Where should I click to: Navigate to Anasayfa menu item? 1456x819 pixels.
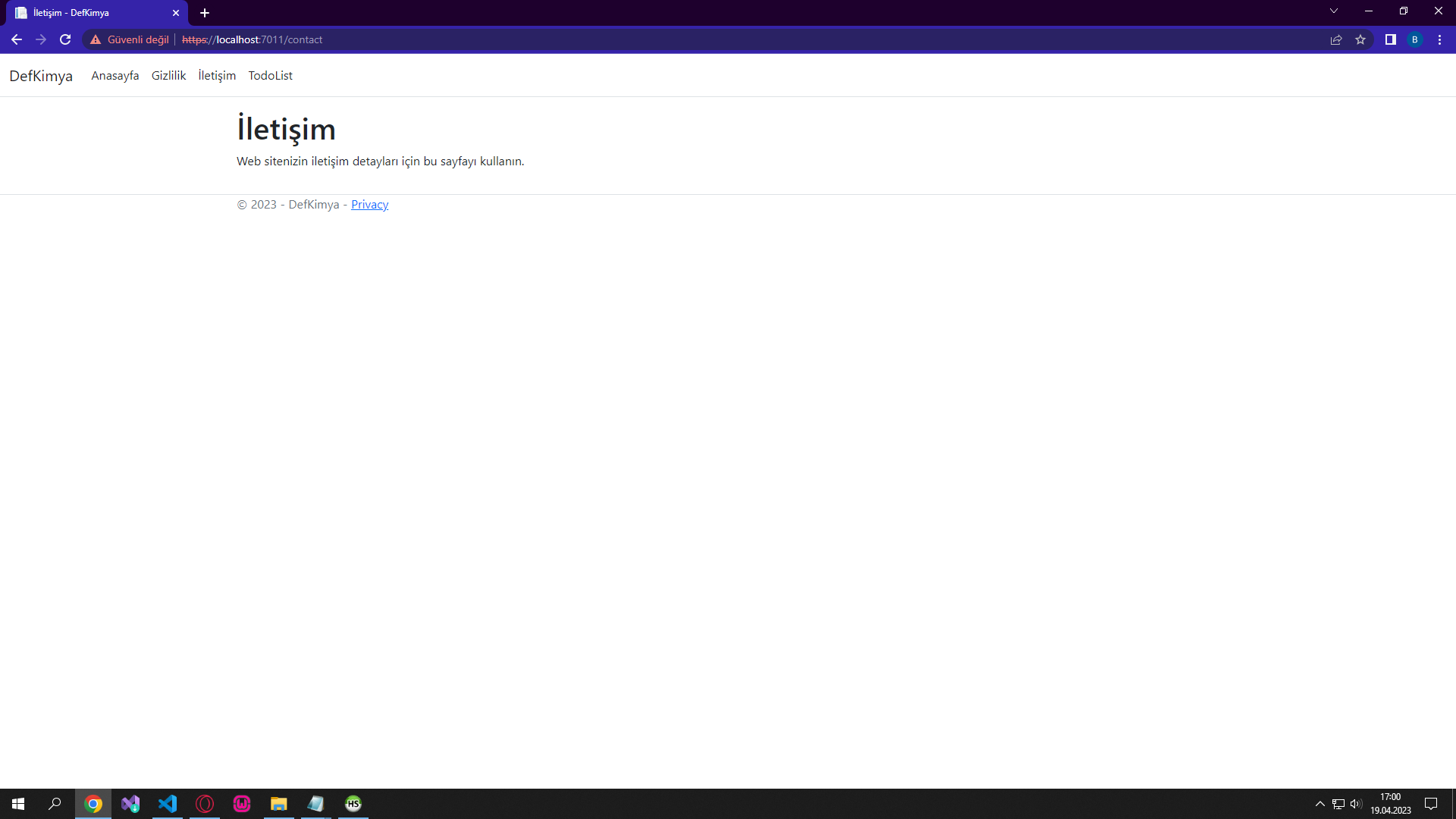[115, 76]
